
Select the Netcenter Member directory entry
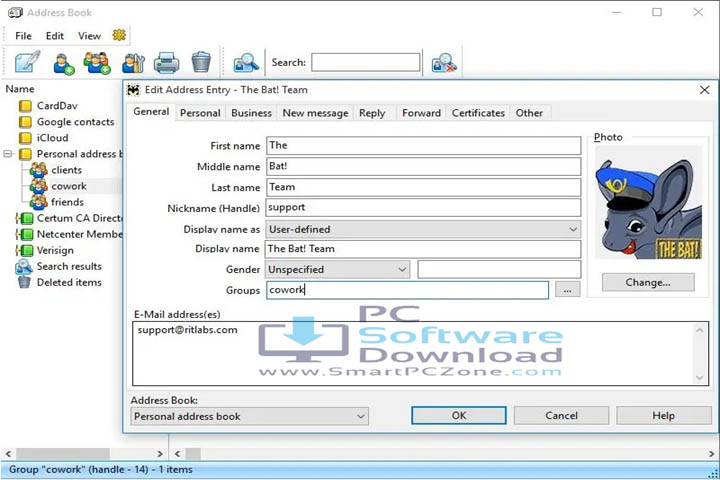(x=69, y=234)
